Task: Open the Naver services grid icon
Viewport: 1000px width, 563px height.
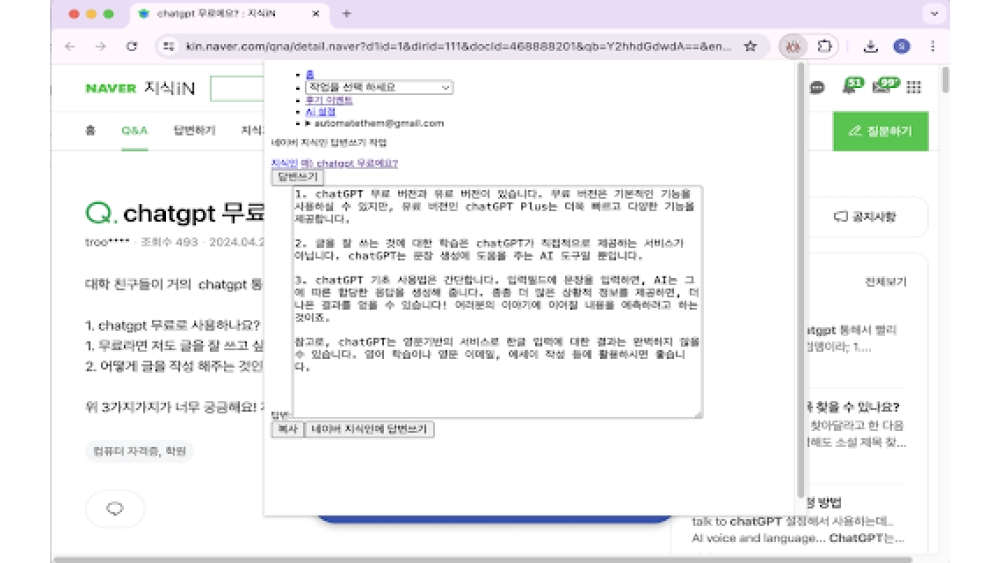Action: (x=913, y=87)
